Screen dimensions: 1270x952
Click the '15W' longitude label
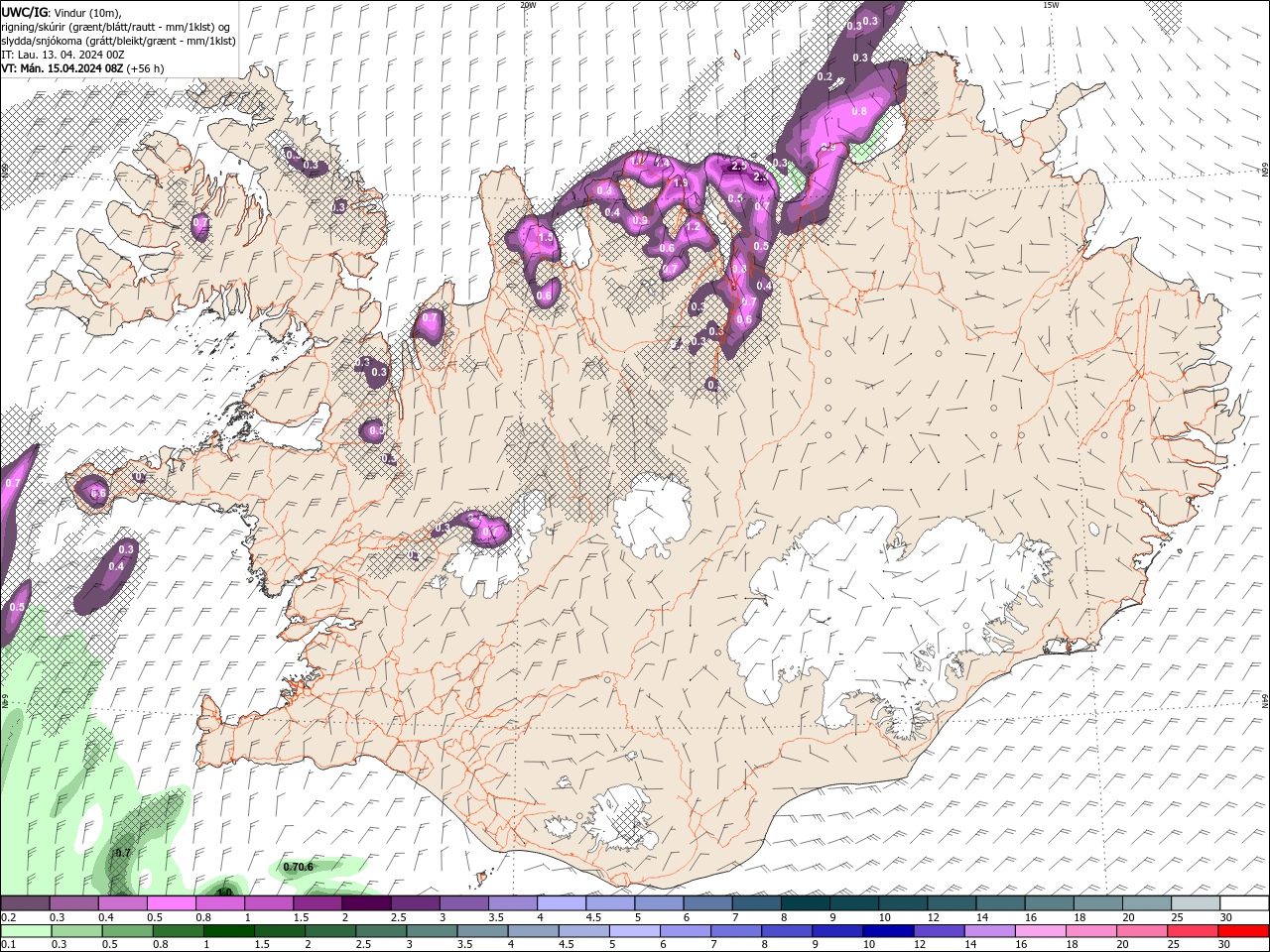coord(1052,5)
